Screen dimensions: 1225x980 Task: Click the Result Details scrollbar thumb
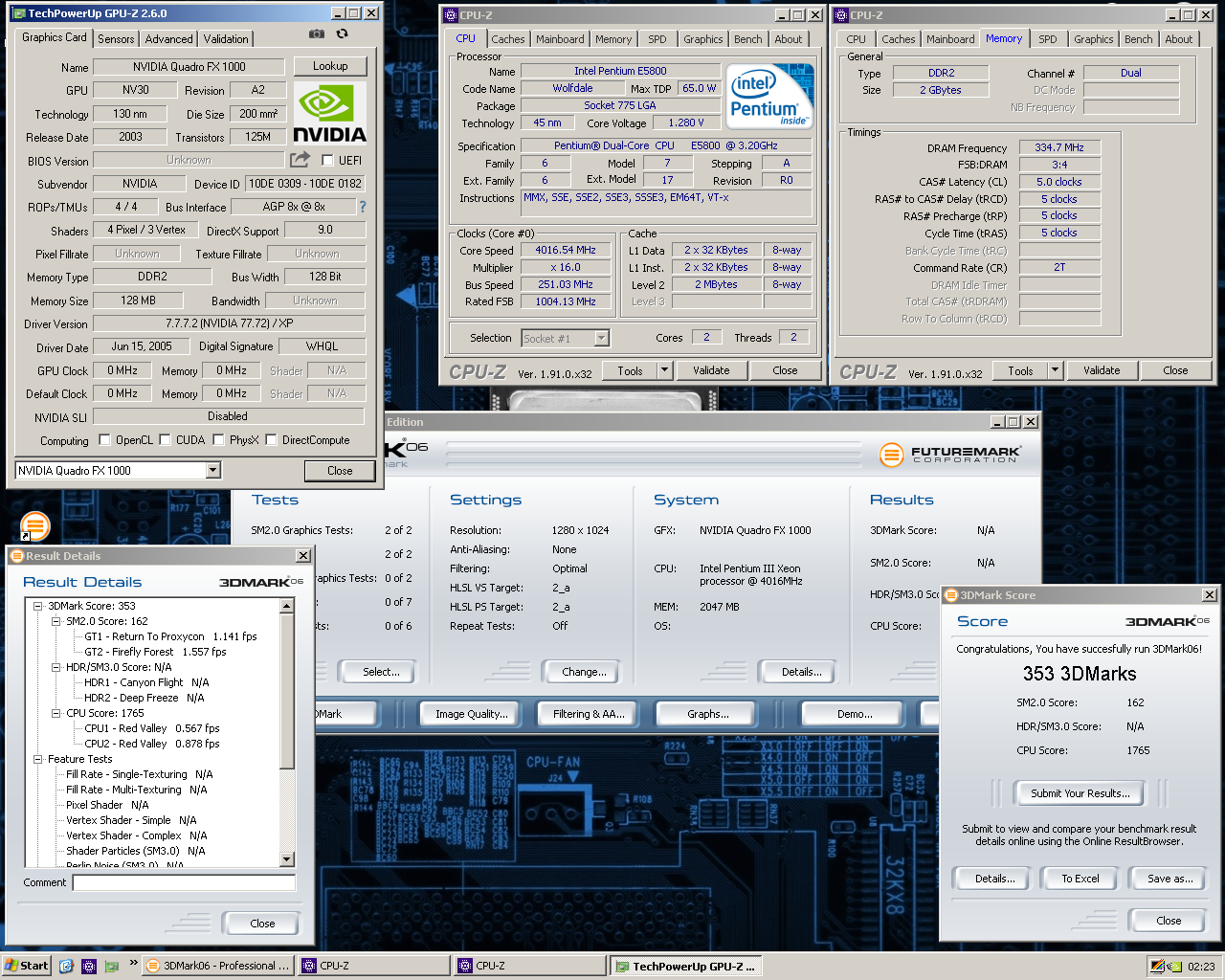click(287, 691)
